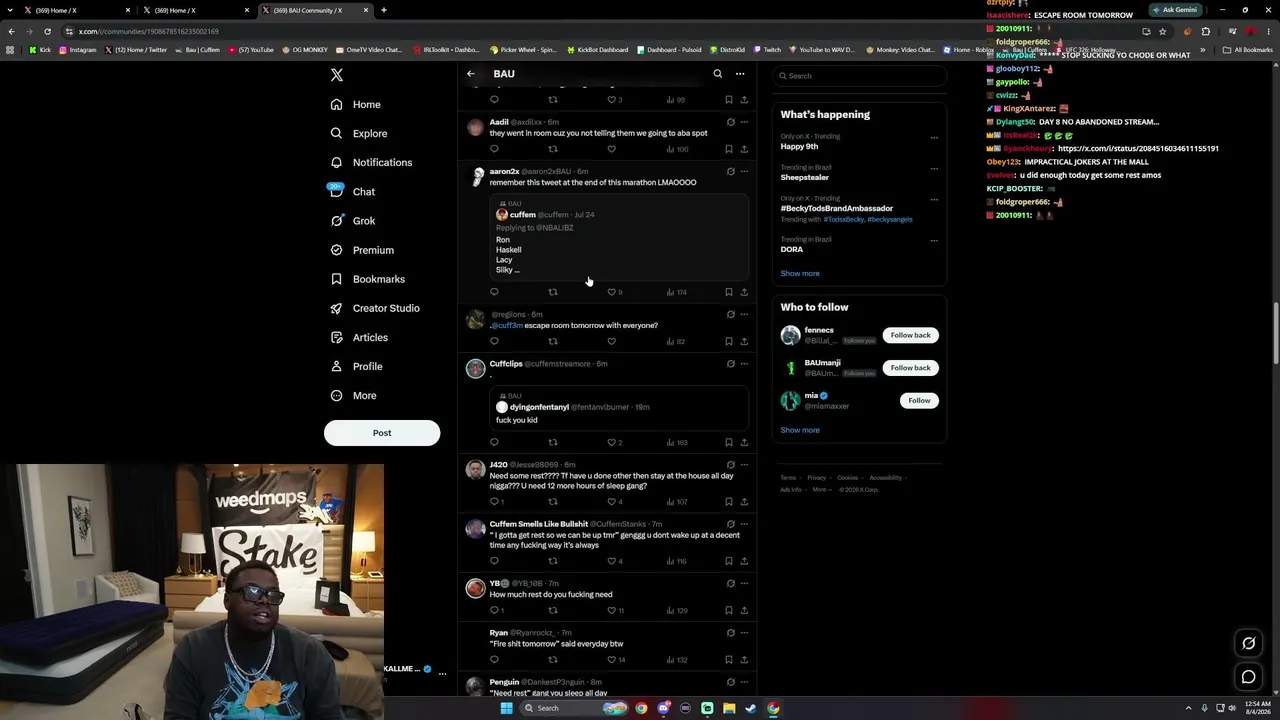Open Creator Studio icon in sidebar
1280x720 pixels.
[x=336, y=308]
